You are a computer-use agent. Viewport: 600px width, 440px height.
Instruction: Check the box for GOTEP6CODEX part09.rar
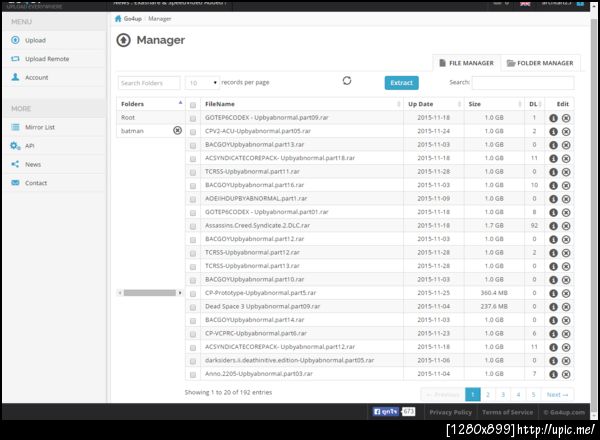click(193, 118)
